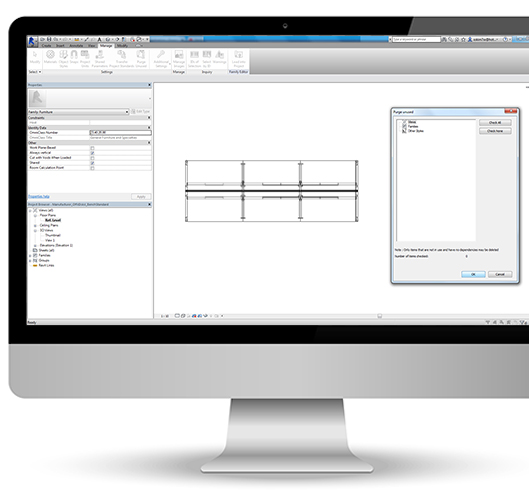This screenshot has height=490, width=529.
Task: Close the Project Browser panel
Action: pos(149,205)
